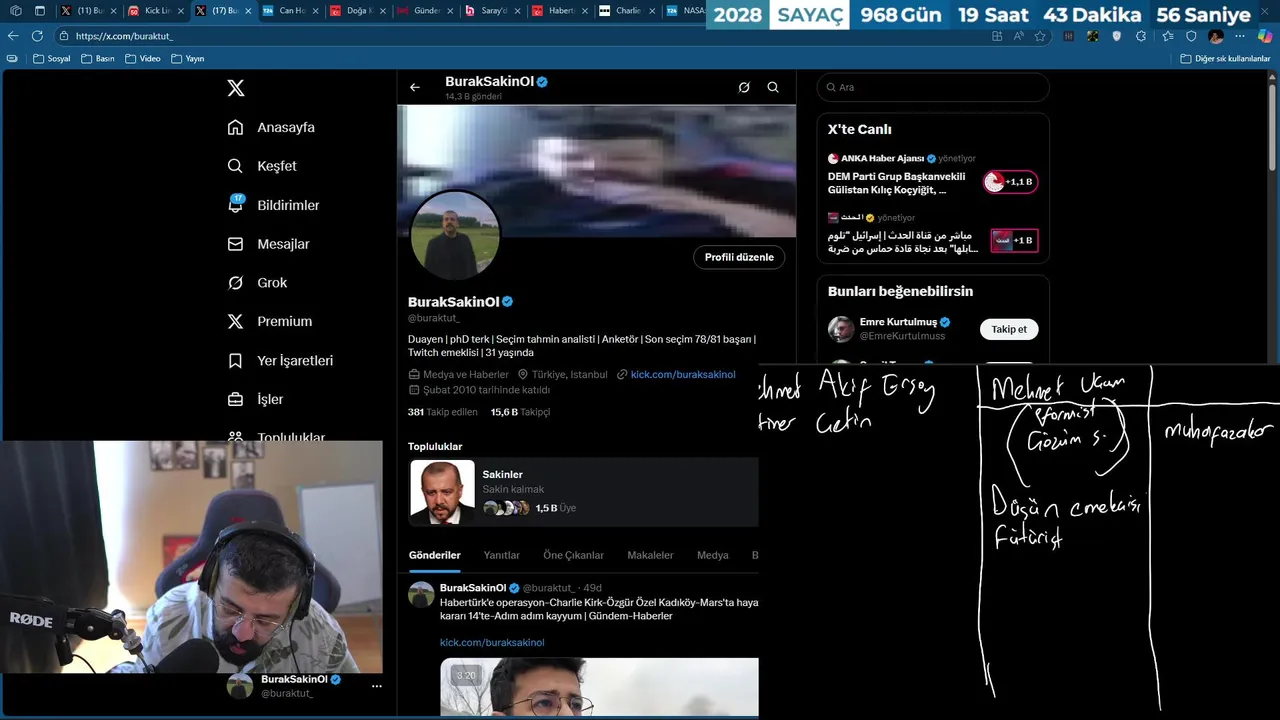The image size is (1280, 720).
Task: Click the search icon in profile header
Action: pos(773,87)
